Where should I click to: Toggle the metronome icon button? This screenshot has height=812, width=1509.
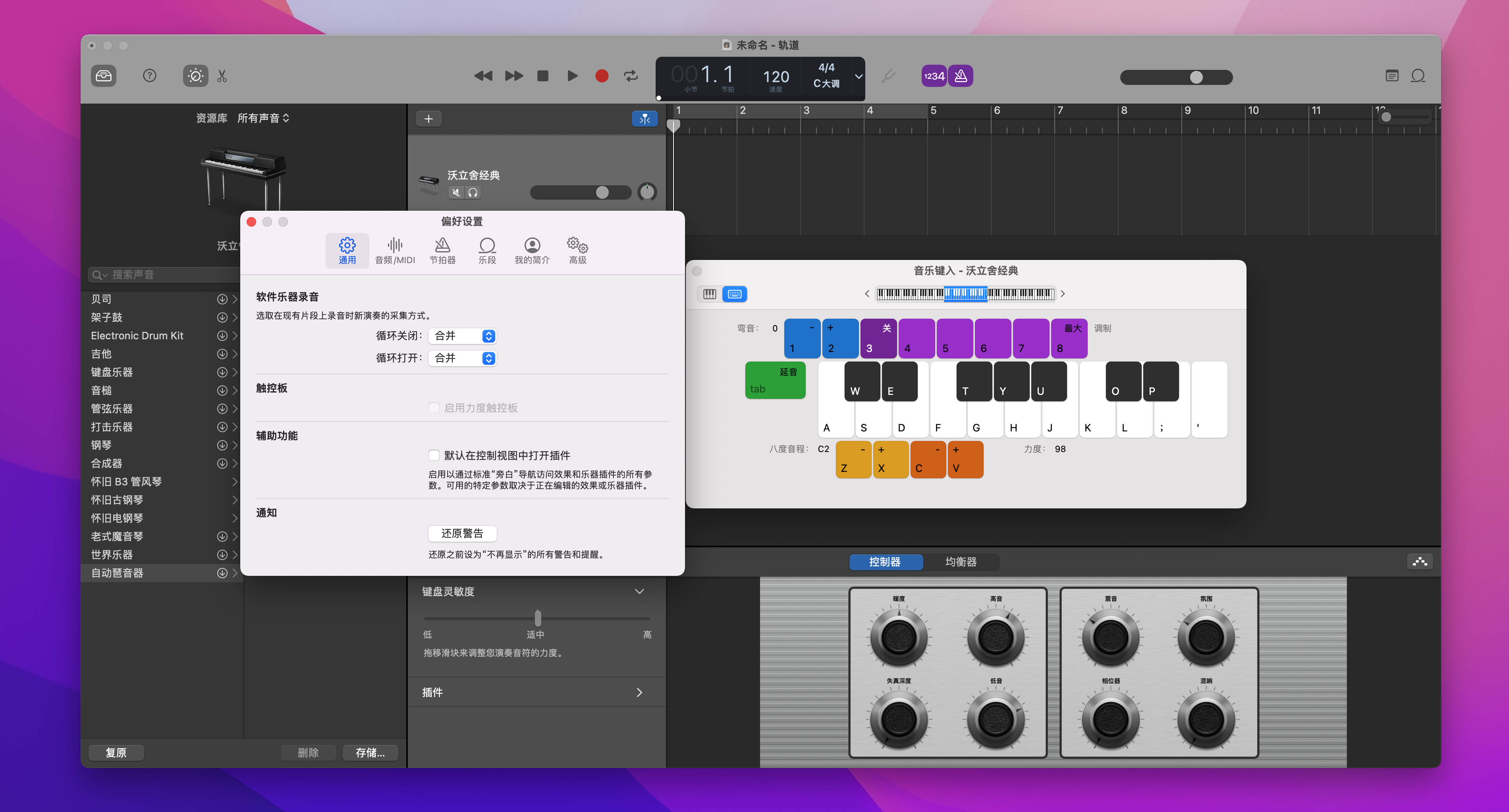click(x=961, y=76)
